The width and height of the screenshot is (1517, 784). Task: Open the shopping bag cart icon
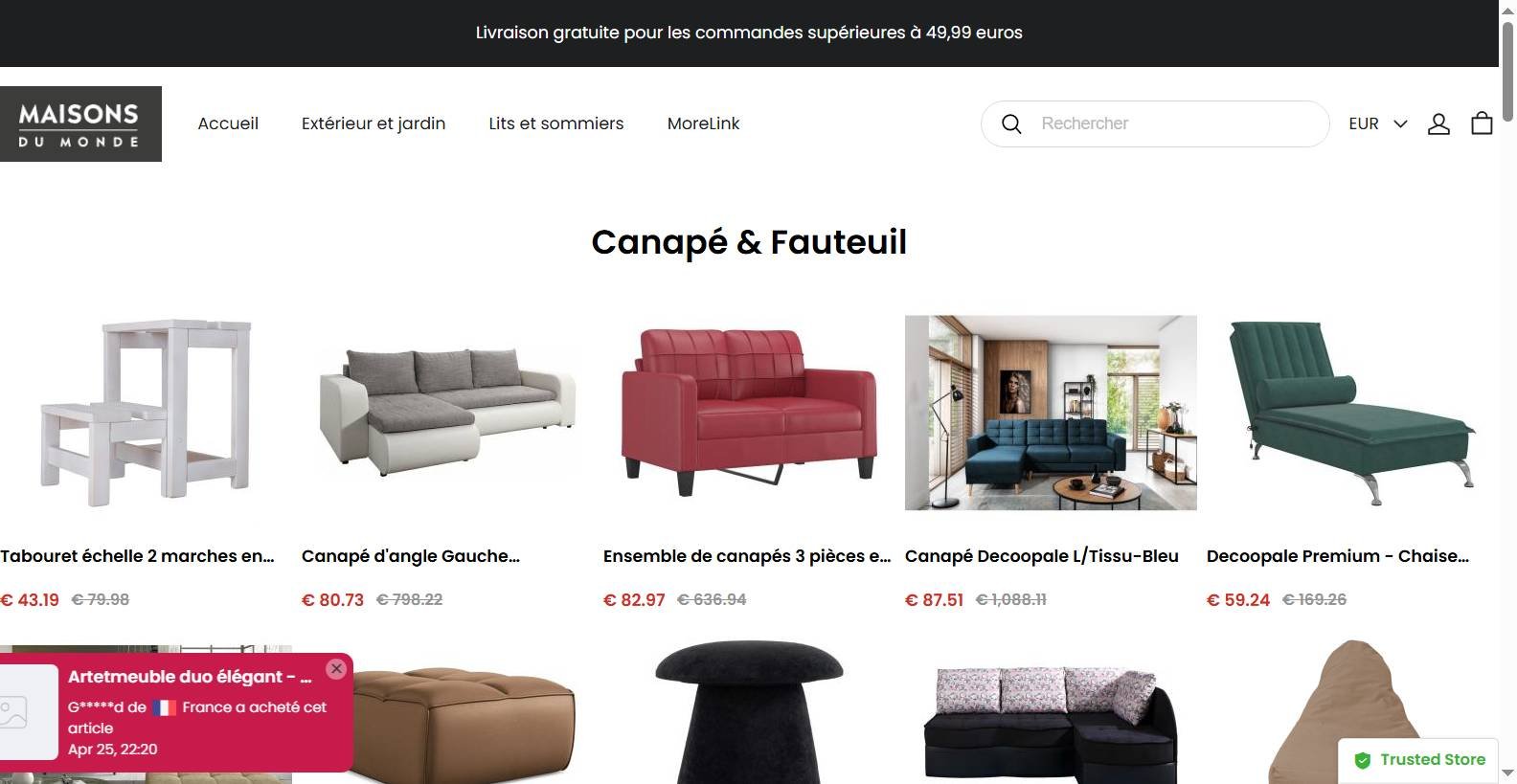1482,123
